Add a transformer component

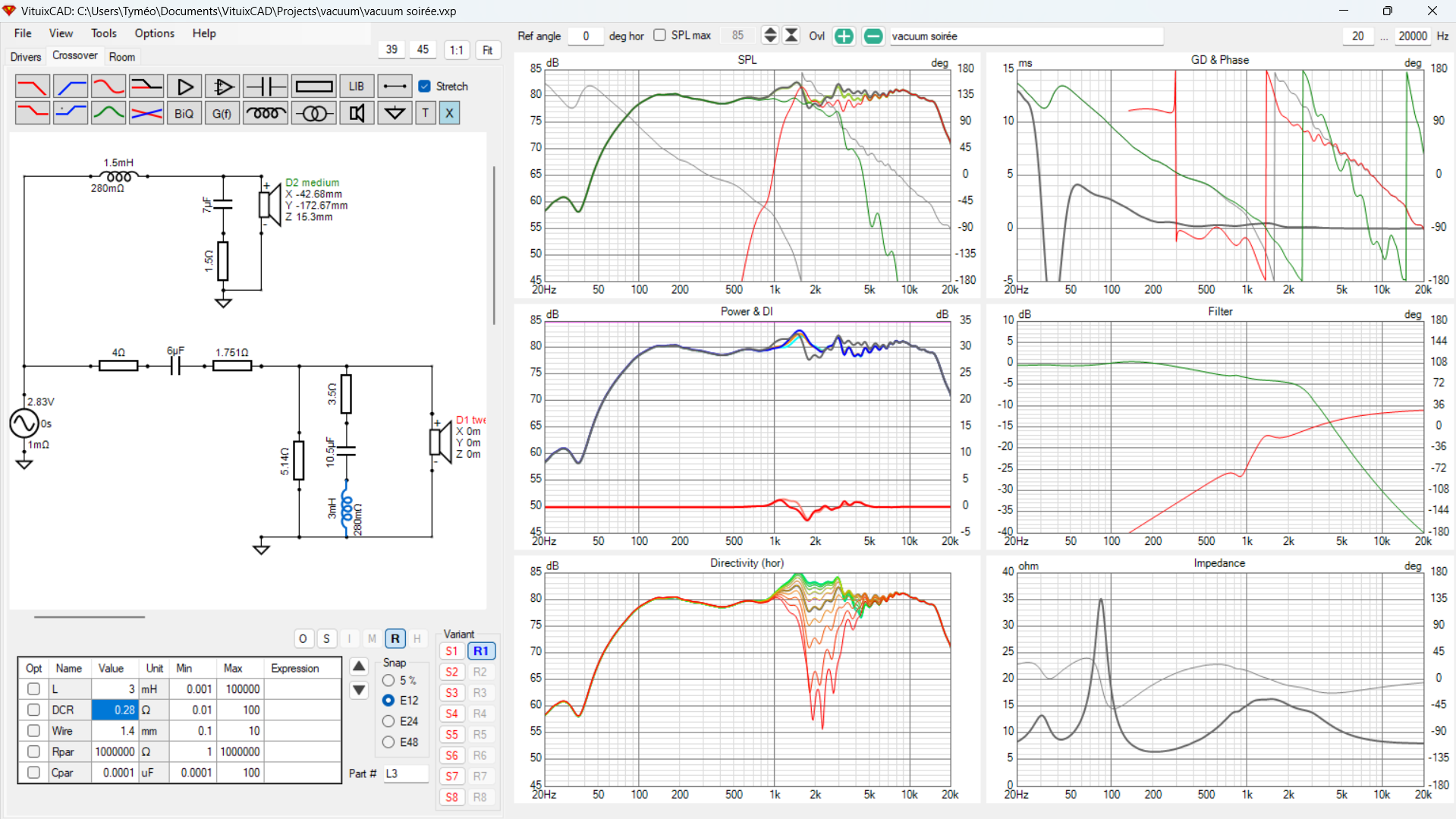coord(313,113)
